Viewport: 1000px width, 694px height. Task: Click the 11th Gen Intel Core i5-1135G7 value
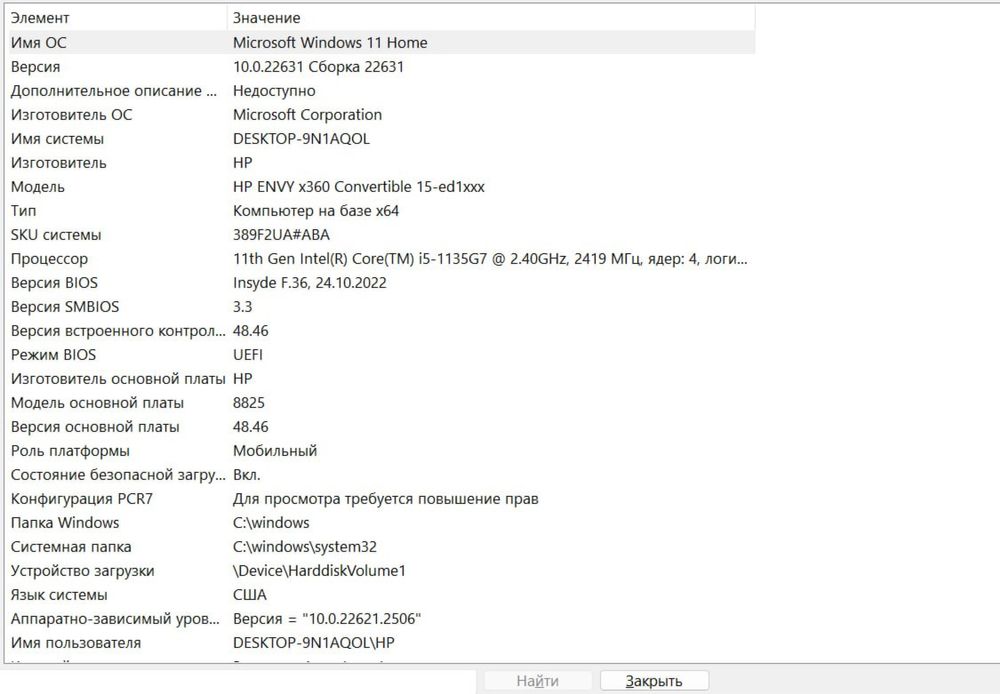[490, 259]
